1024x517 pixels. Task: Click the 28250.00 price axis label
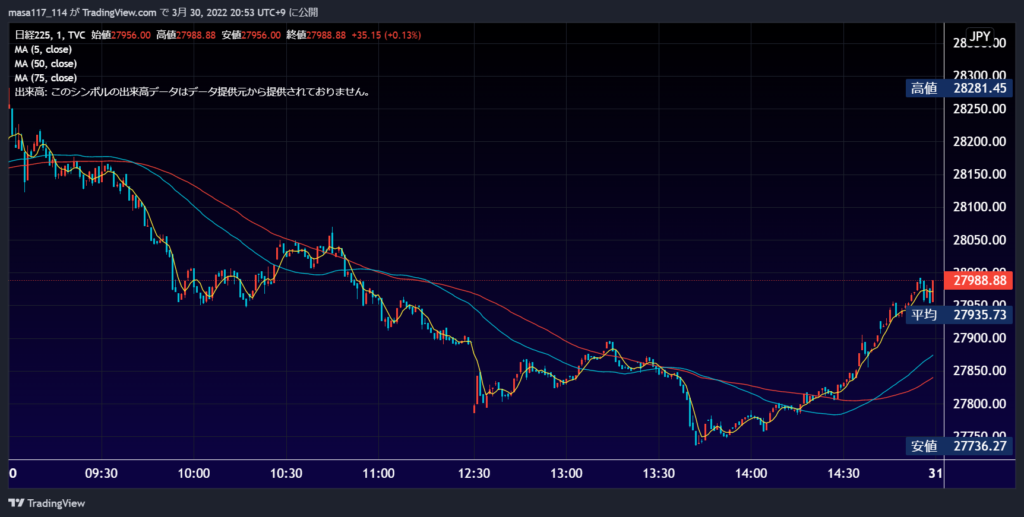tap(980, 109)
